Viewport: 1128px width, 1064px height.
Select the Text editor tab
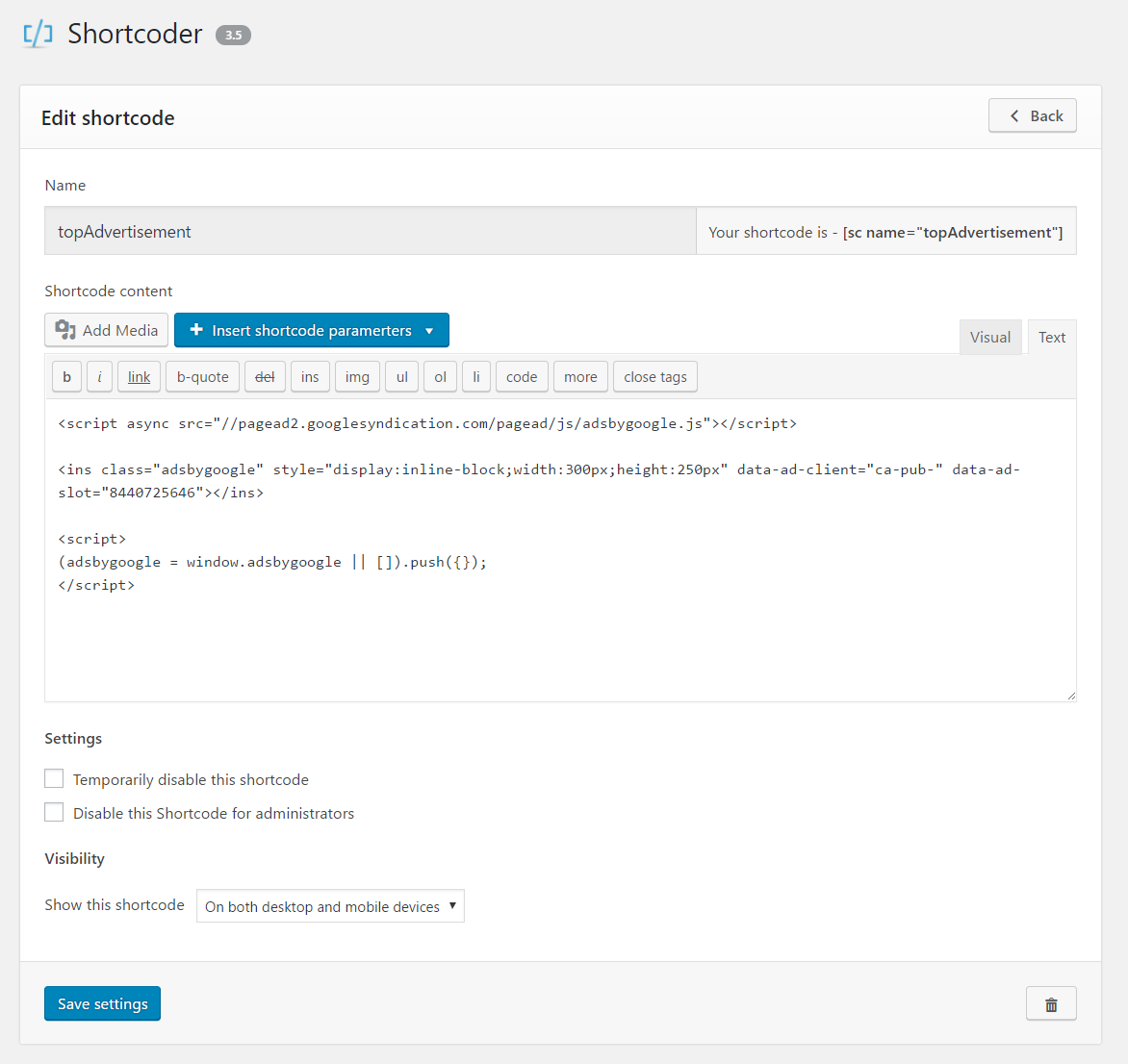pyautogui.click(x=1051, y=338)
